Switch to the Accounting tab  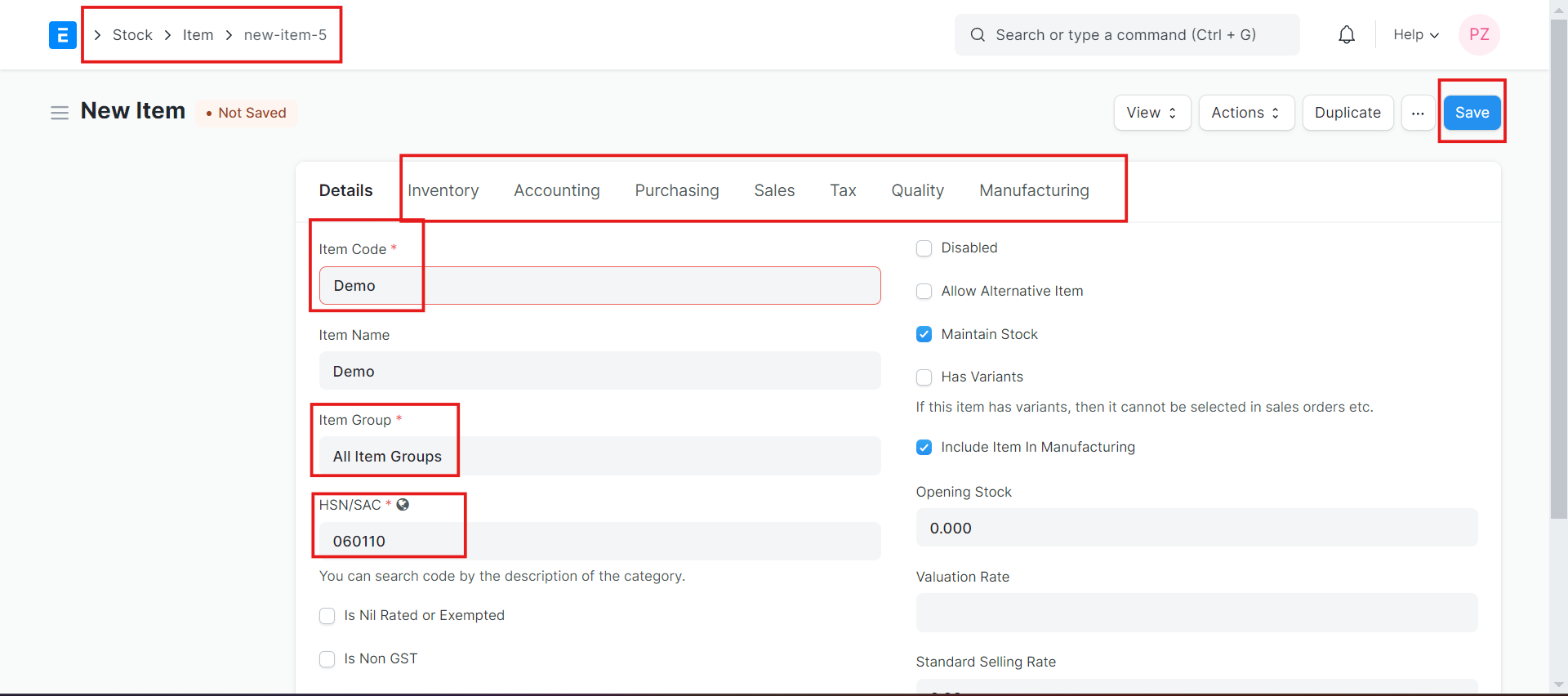[x=557, y=190]
